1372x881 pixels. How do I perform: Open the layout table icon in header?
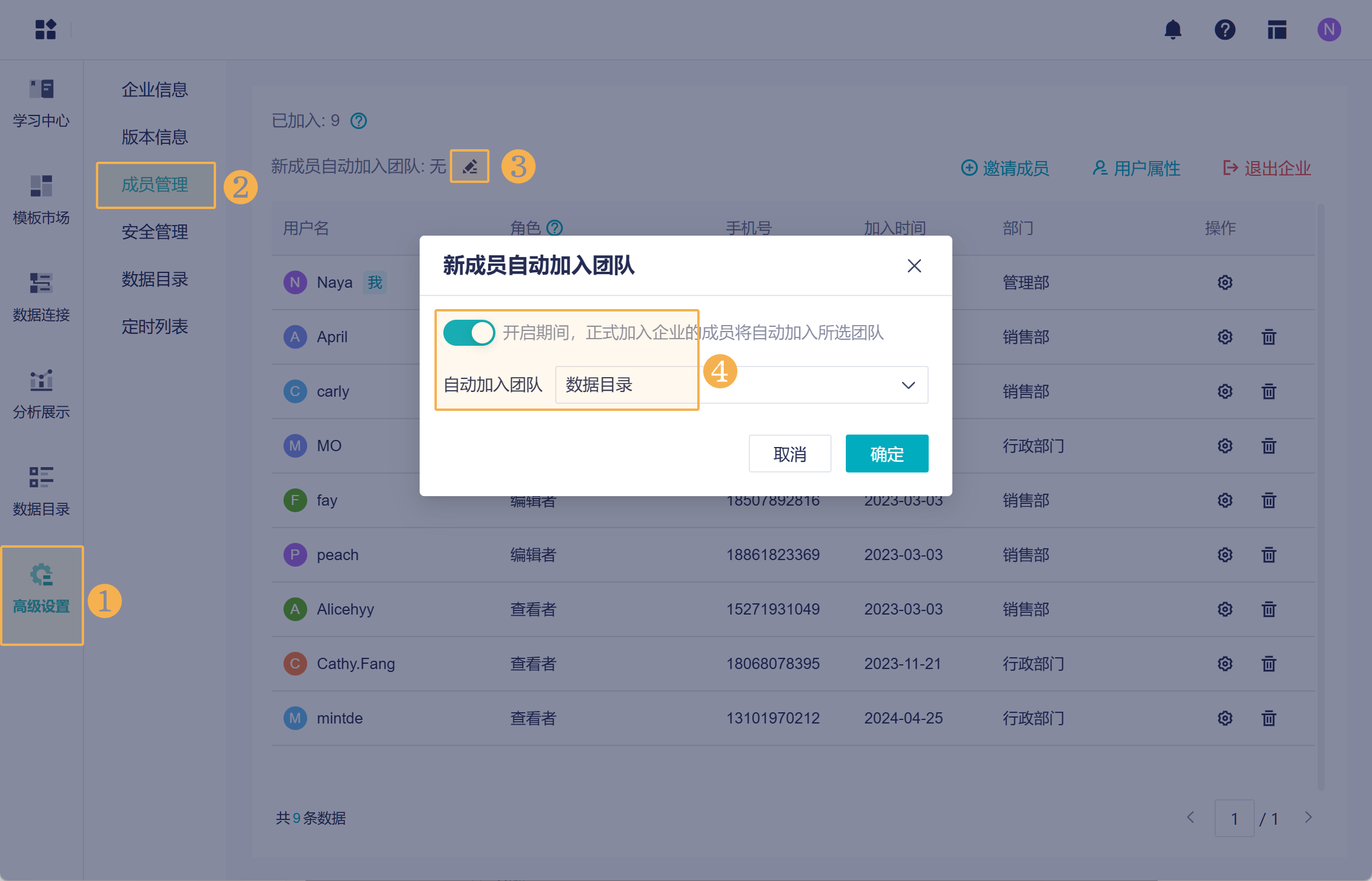tap(1277, 30)
